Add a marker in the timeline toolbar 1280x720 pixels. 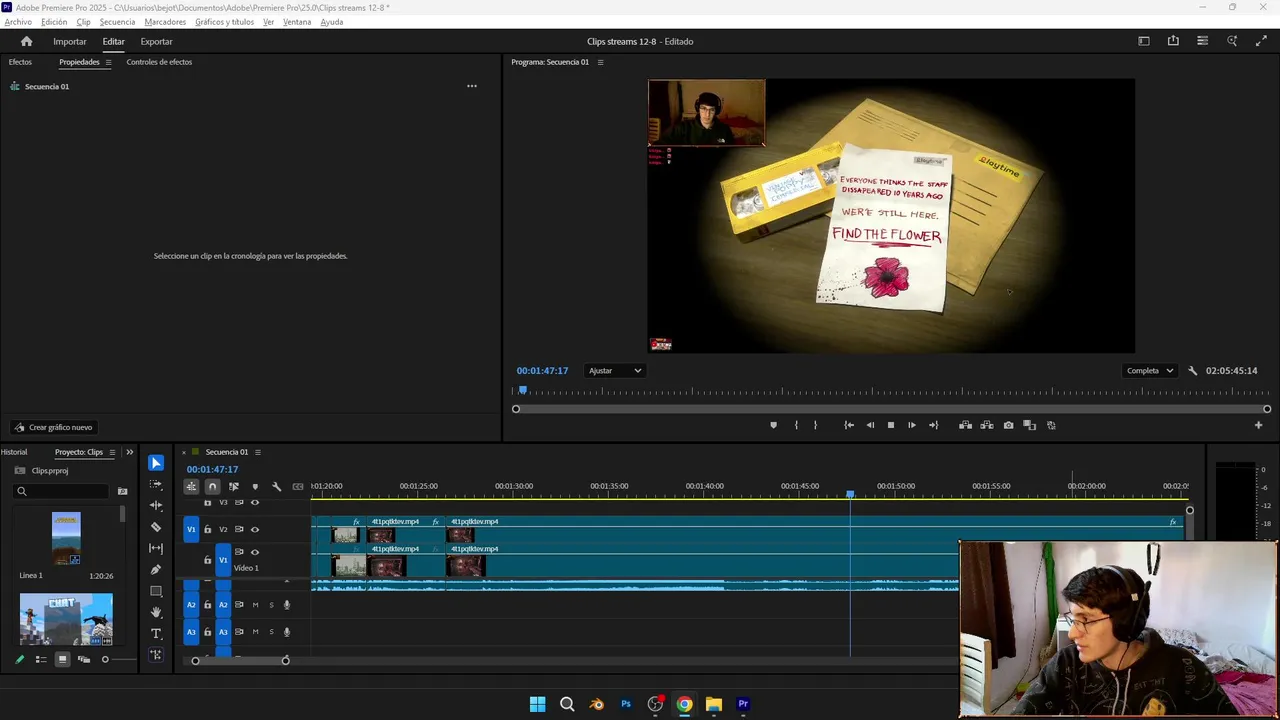coord(255,486)
